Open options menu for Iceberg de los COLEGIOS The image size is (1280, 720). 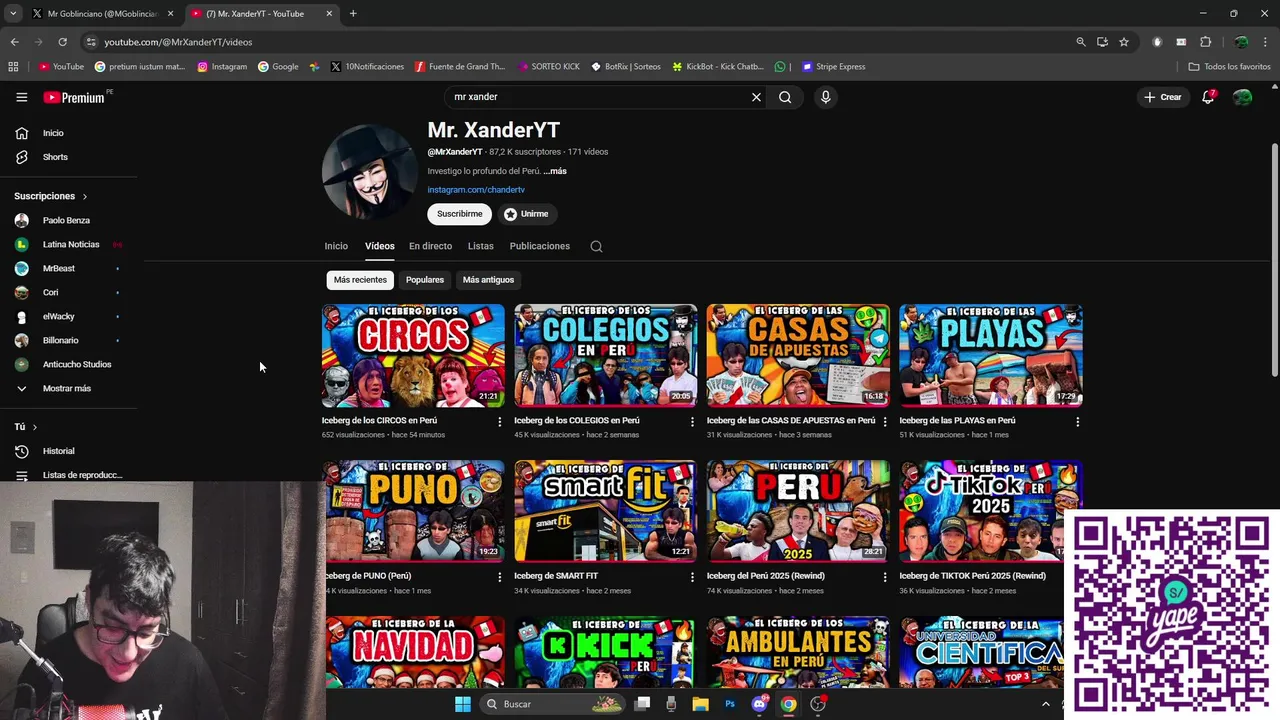click(692, 422)
